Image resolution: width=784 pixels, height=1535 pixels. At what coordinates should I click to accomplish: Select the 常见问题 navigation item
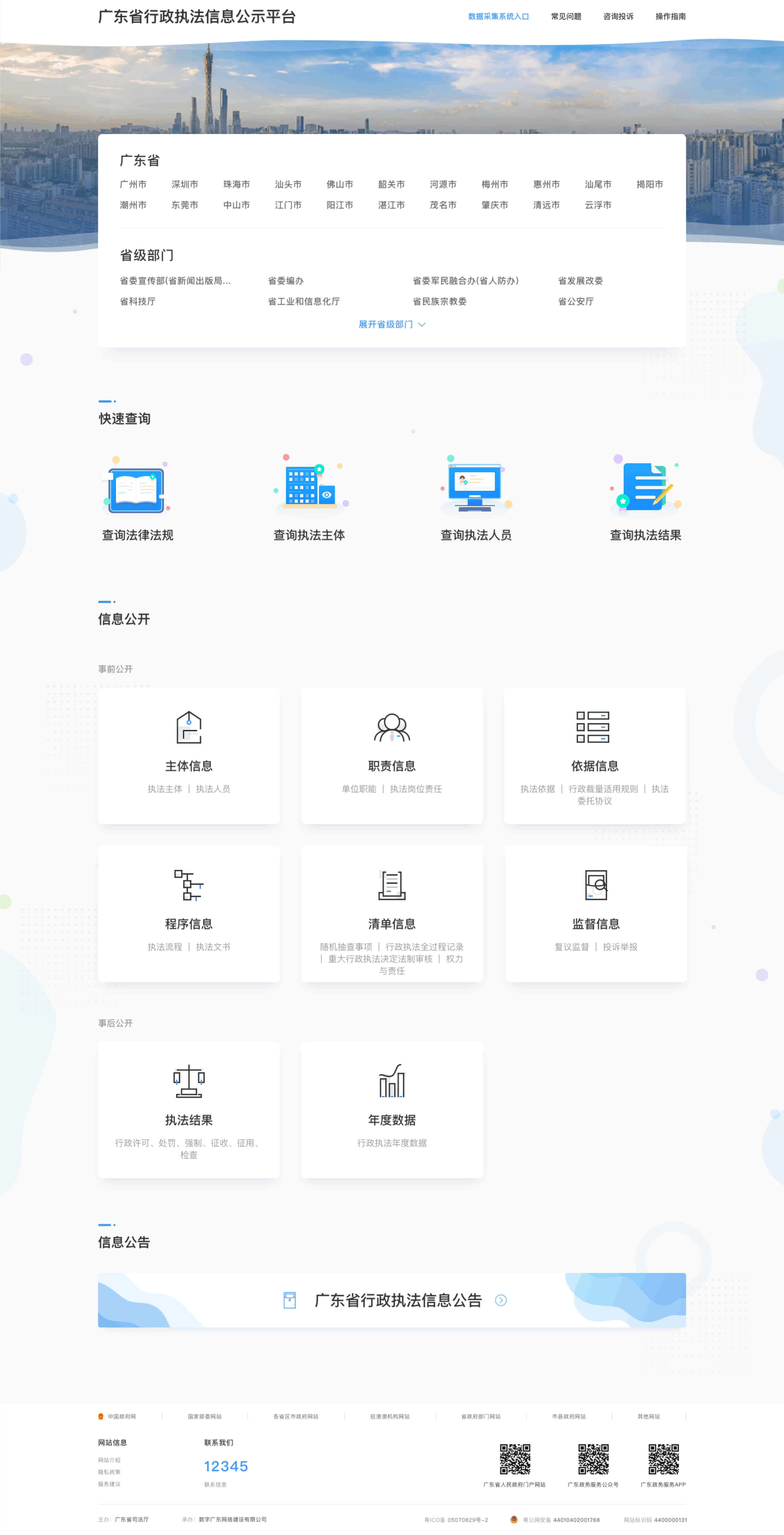pyautogui.click(x=567, y=17)
